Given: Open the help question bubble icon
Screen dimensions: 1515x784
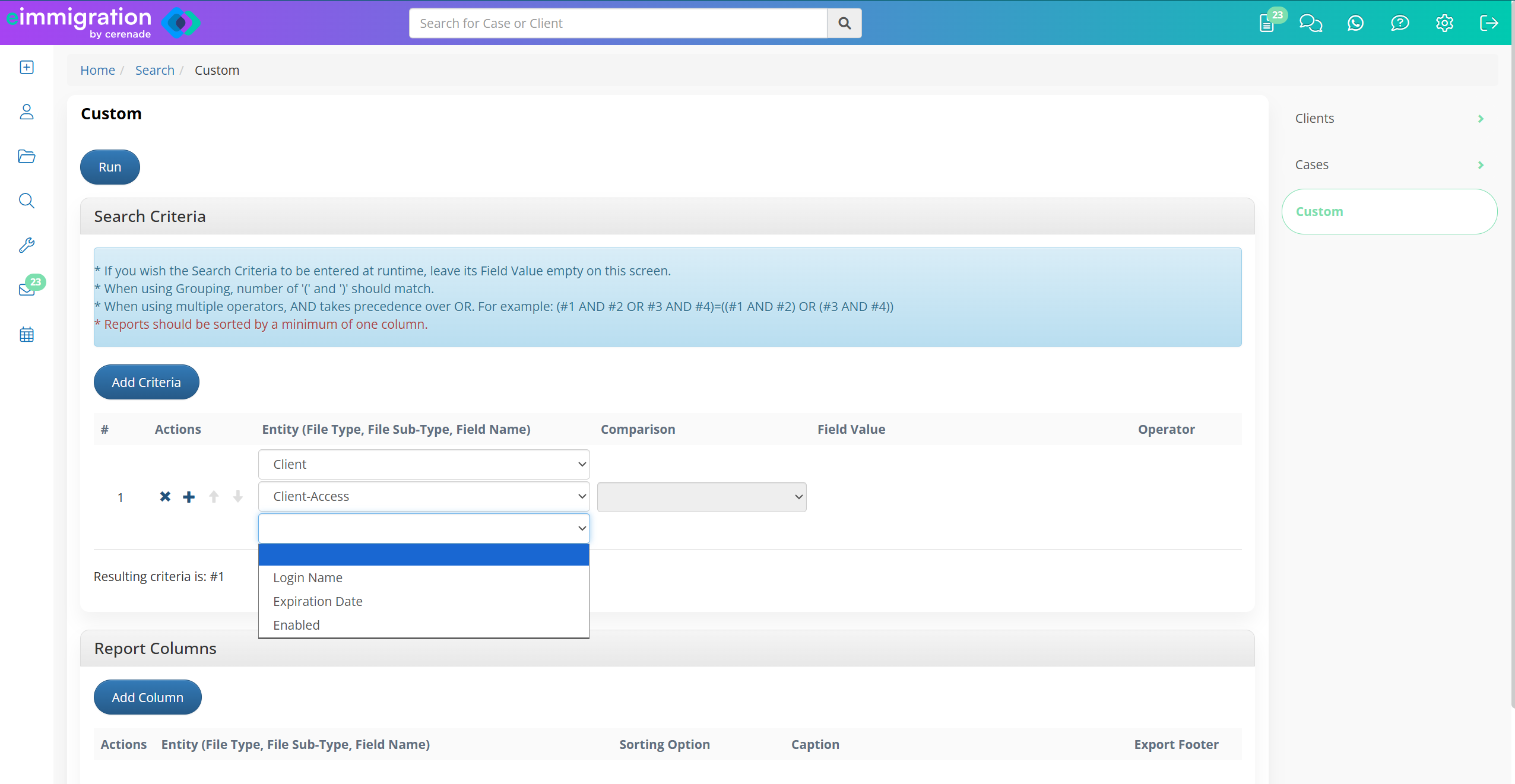Looking at the screenshot, I should point(1400,23).
